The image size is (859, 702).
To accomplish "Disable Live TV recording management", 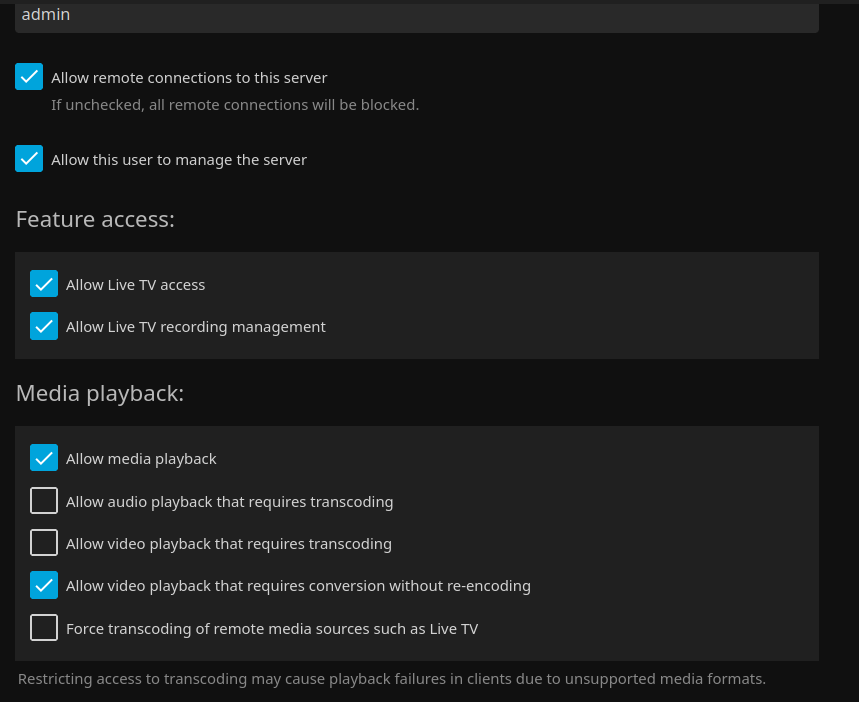I will tap(44, 326).
